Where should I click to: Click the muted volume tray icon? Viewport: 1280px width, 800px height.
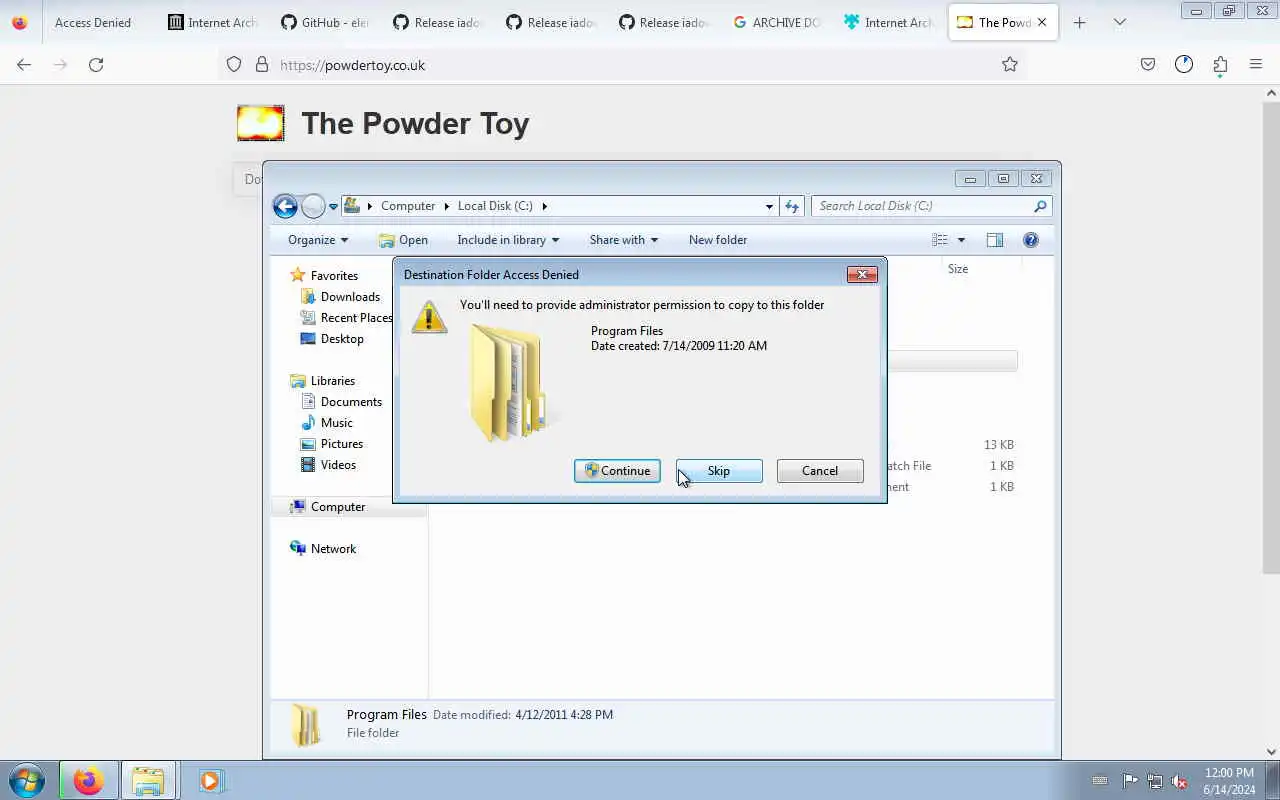pyautogui.click(x=1180, y=781)
